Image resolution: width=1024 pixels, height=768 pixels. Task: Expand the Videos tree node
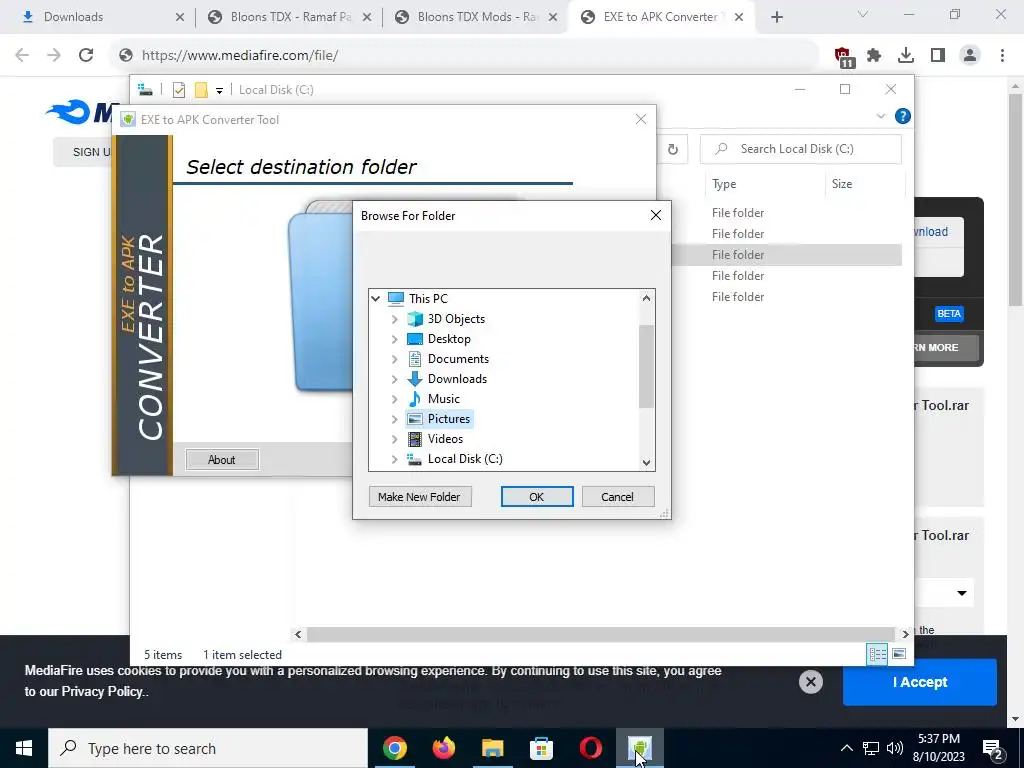tap(394, 440)
